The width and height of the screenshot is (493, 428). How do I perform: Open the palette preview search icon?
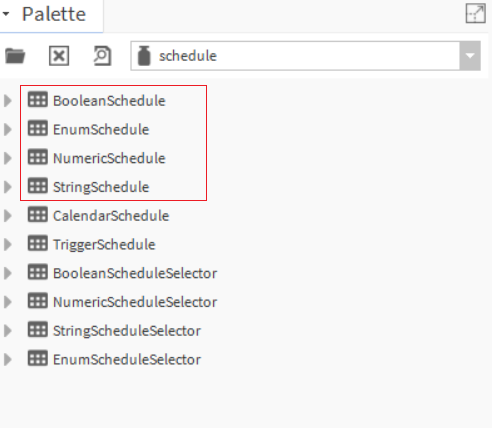102,56
